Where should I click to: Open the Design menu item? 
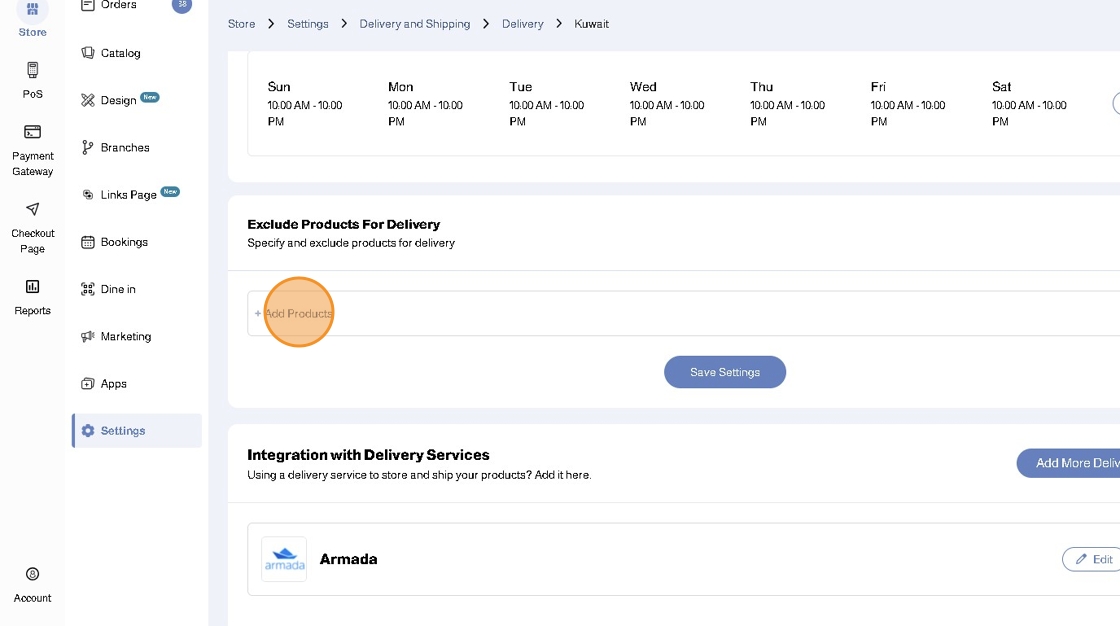coord(118,100)
